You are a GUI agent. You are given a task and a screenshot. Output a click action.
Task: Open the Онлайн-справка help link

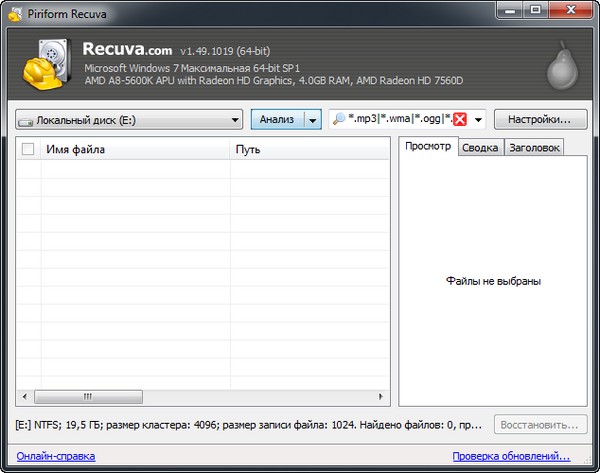pos(55,456)
